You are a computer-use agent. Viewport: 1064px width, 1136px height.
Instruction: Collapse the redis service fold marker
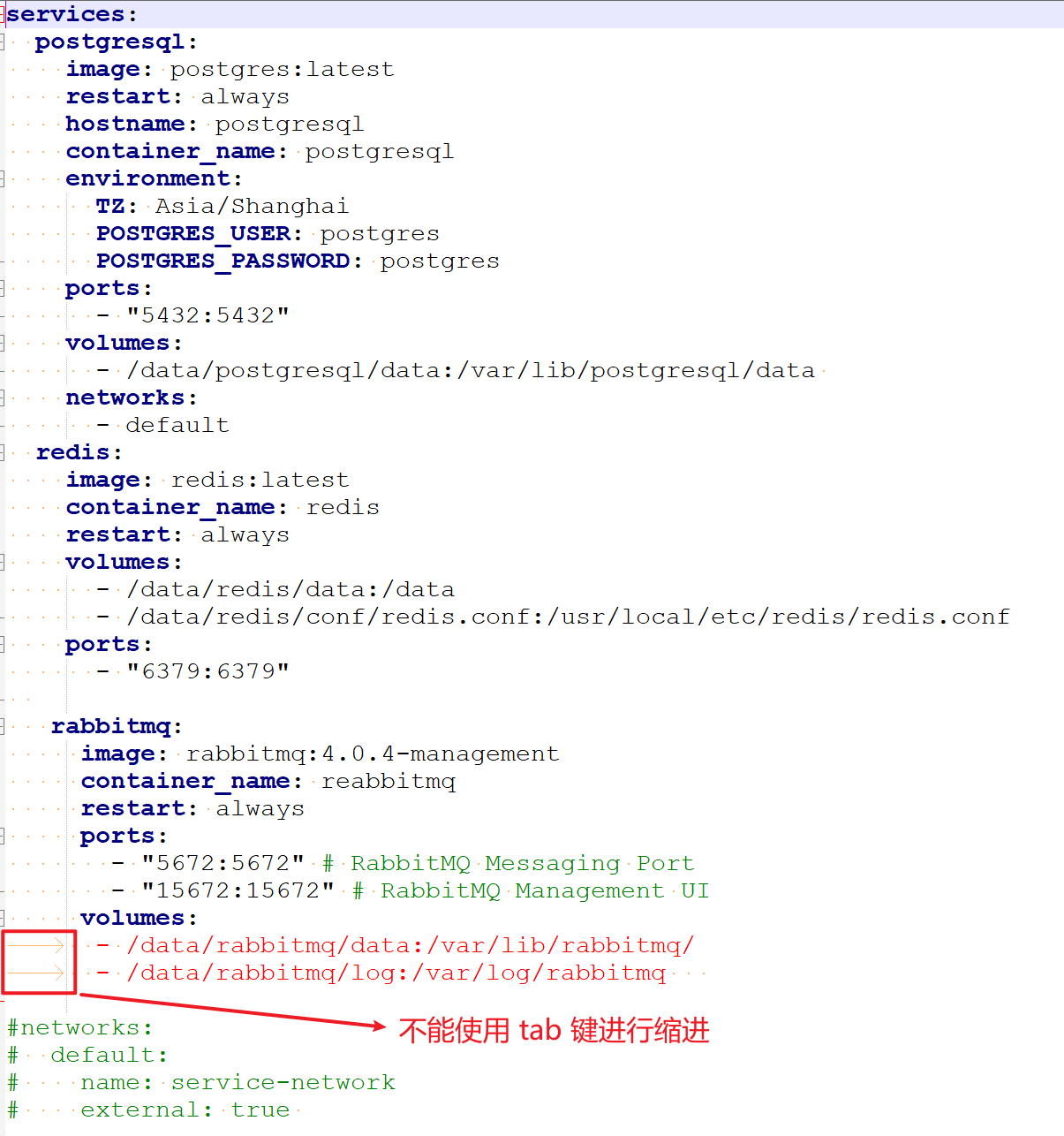(x=3, y=452)
